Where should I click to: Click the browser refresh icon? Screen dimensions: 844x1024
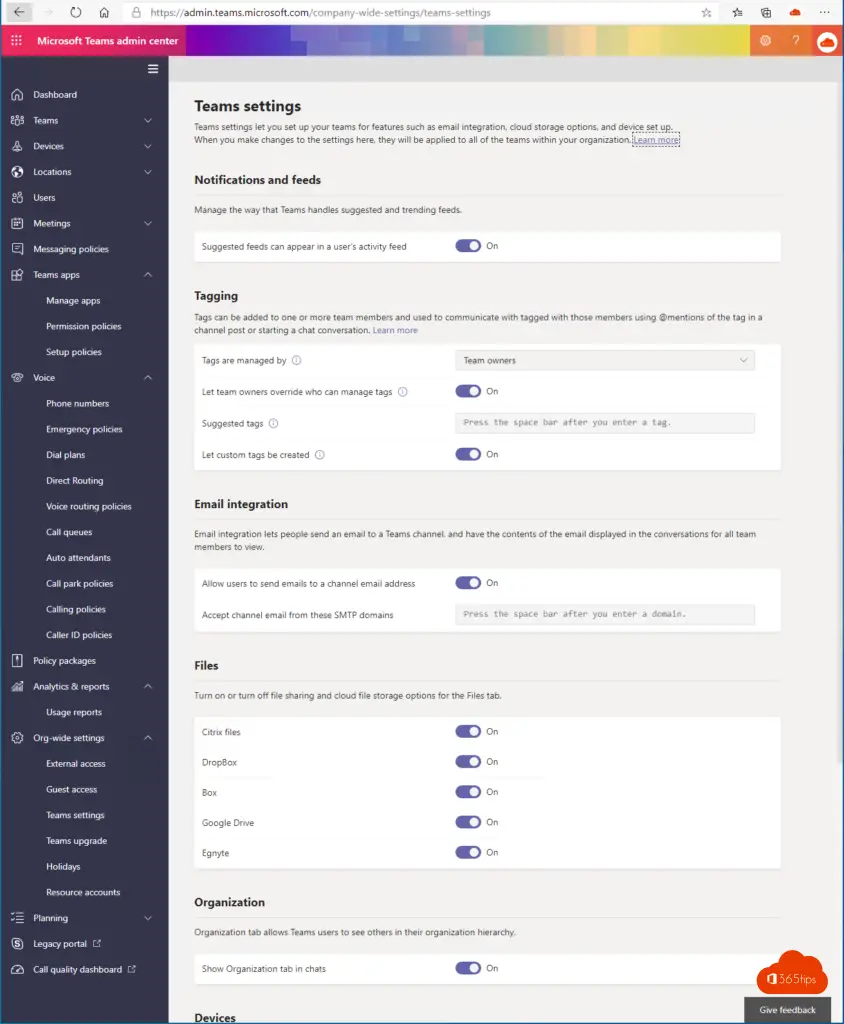pyautogui.click(x=76, y=13)
